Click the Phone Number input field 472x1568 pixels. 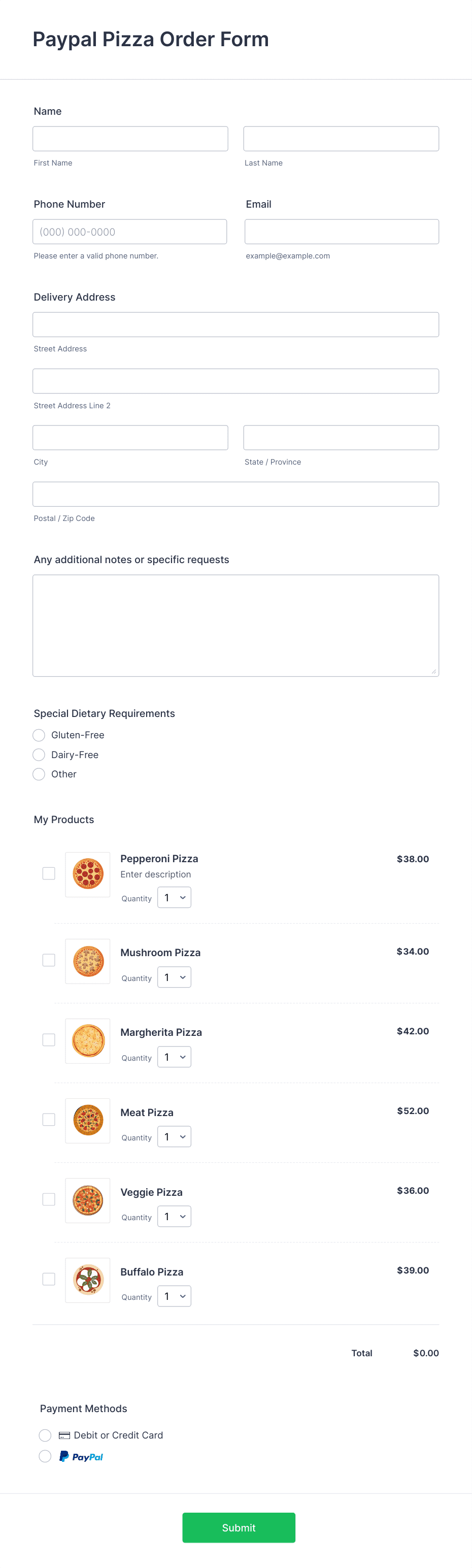[x=129, y=232]
